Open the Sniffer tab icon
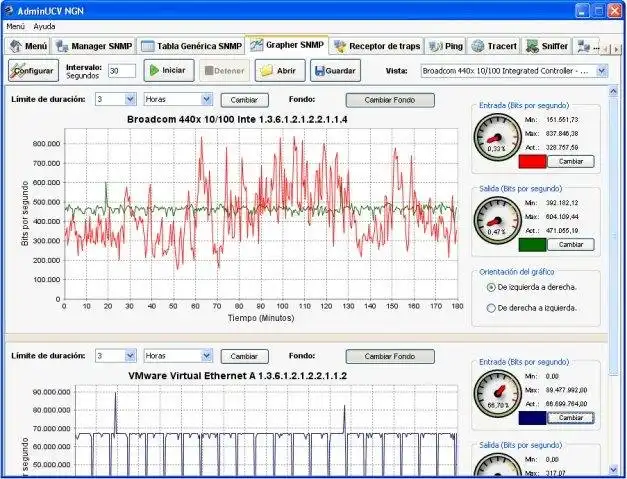Screen dimensions: 627x479 532,46
